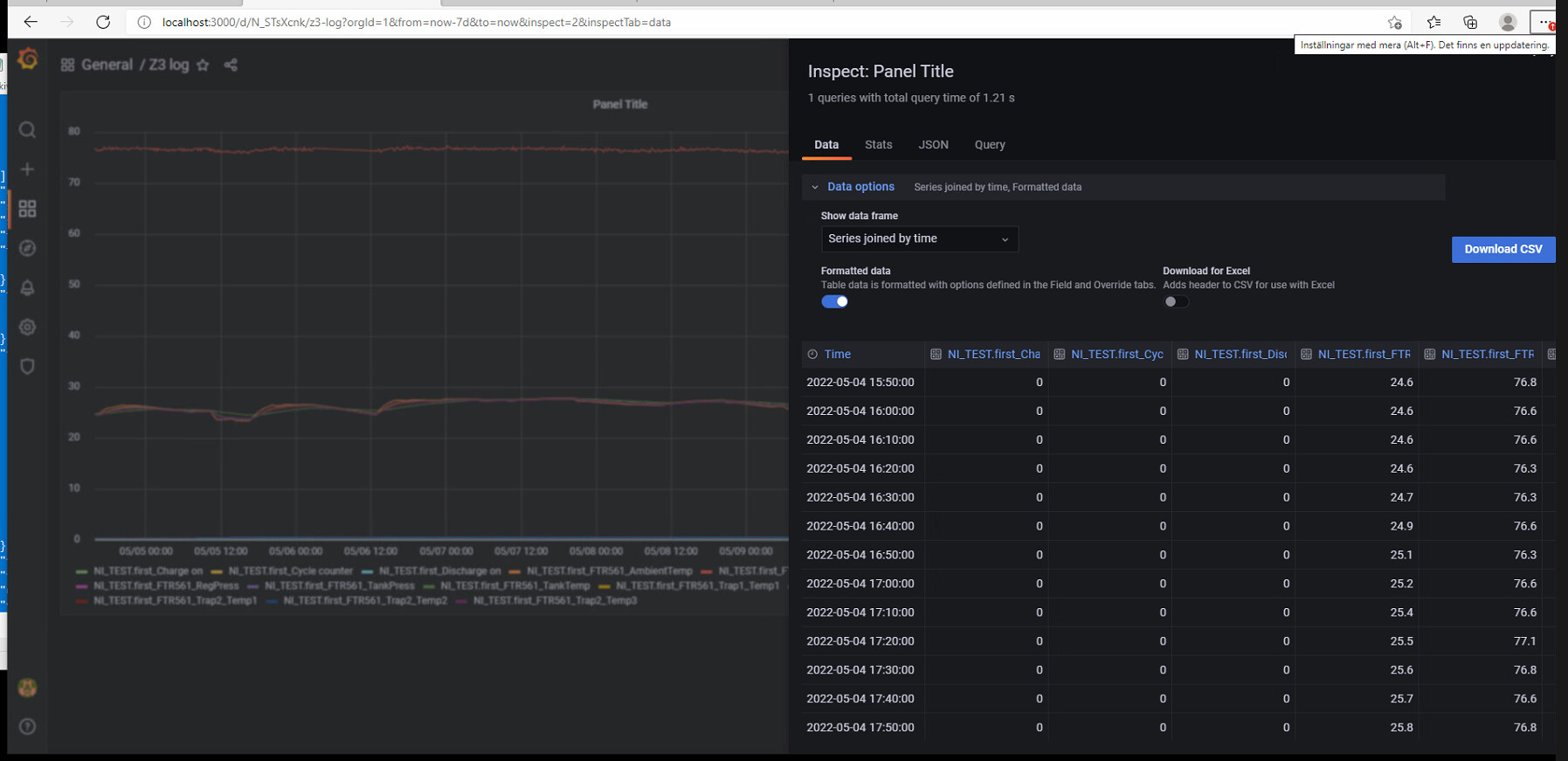Open the Dashboards grid icon in sidebar

coord(28,209)
